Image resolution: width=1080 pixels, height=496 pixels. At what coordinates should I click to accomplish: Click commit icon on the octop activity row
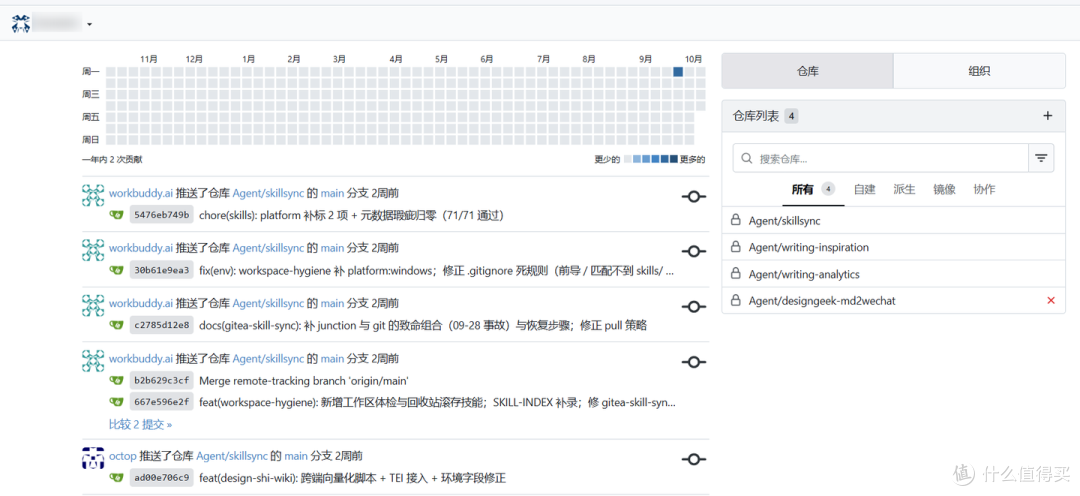coord(694,459)
